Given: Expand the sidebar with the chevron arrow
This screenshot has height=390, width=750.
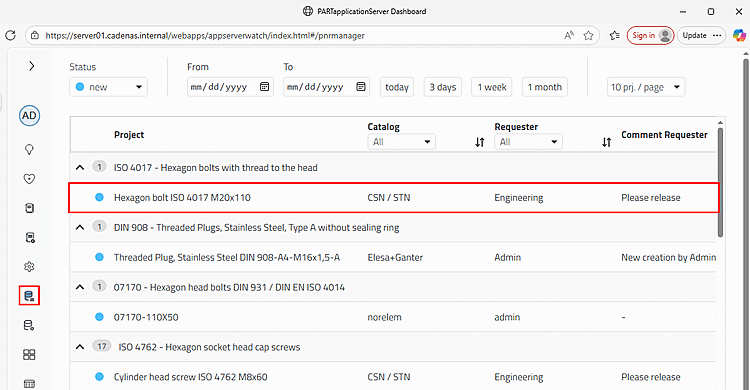Looking at the screenshot, I should [x=32, y=66].
